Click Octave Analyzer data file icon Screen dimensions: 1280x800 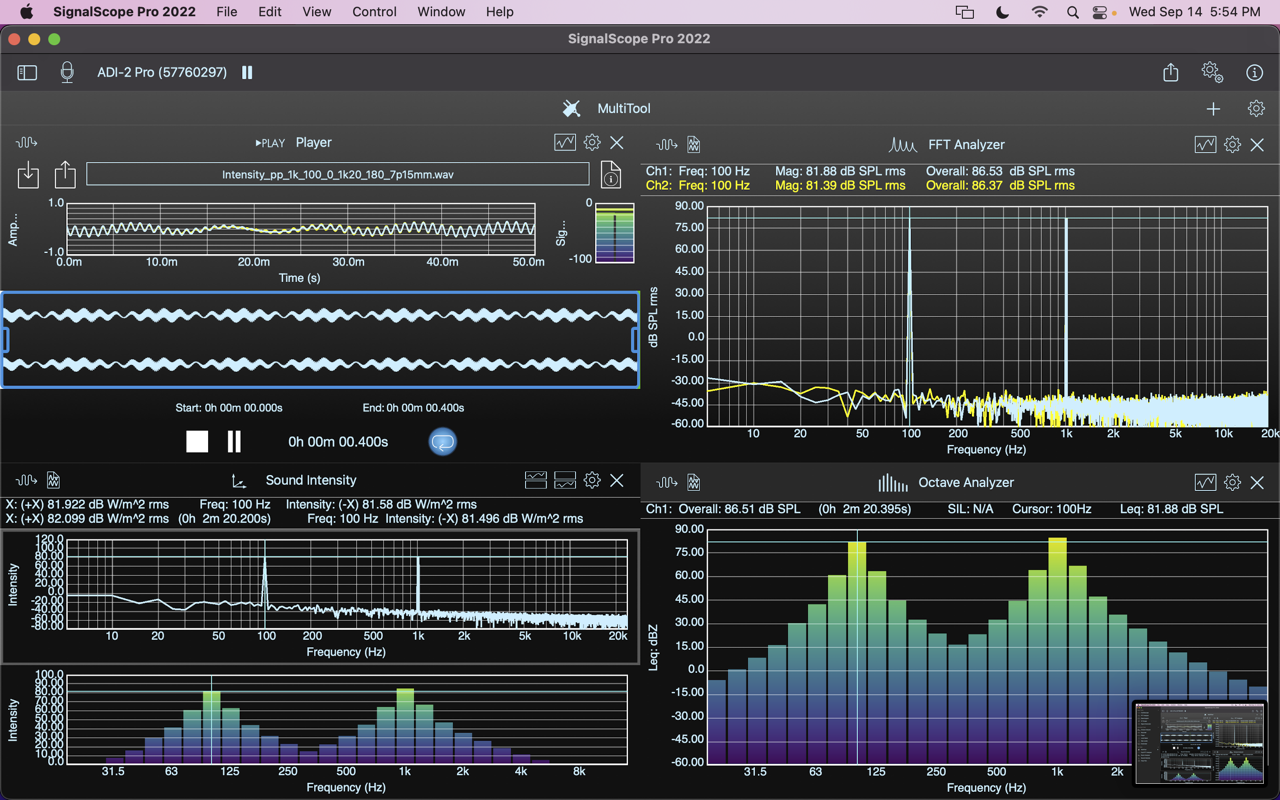point(694,483)
